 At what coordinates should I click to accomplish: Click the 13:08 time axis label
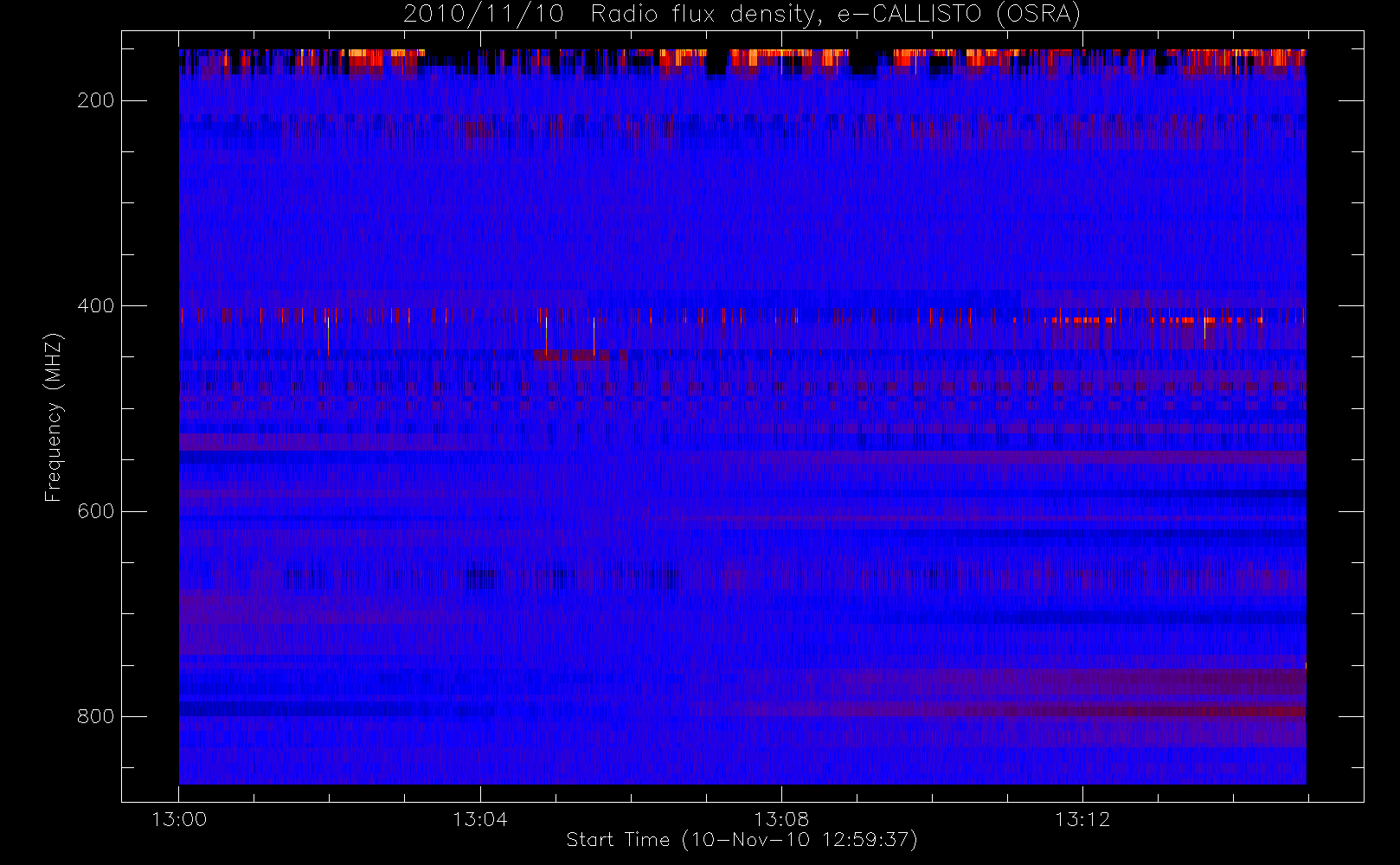coord(781,819)
